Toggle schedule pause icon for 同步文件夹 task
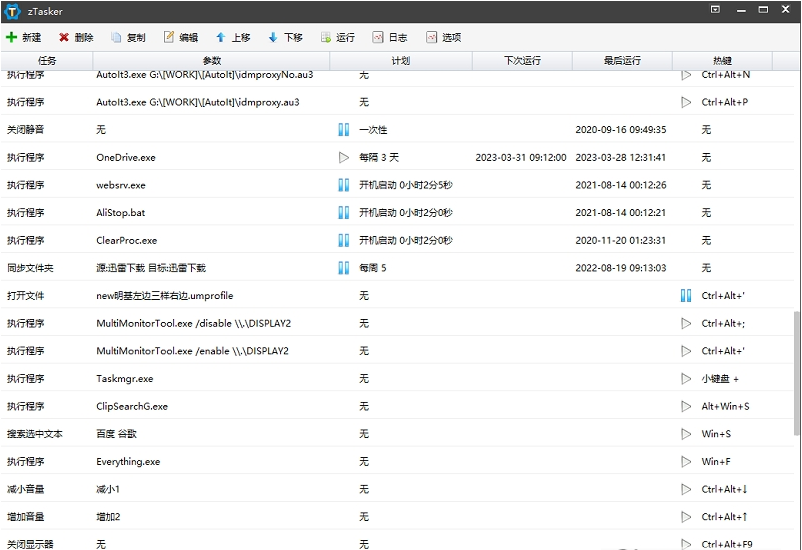802x550 pixels. point(344,268)
